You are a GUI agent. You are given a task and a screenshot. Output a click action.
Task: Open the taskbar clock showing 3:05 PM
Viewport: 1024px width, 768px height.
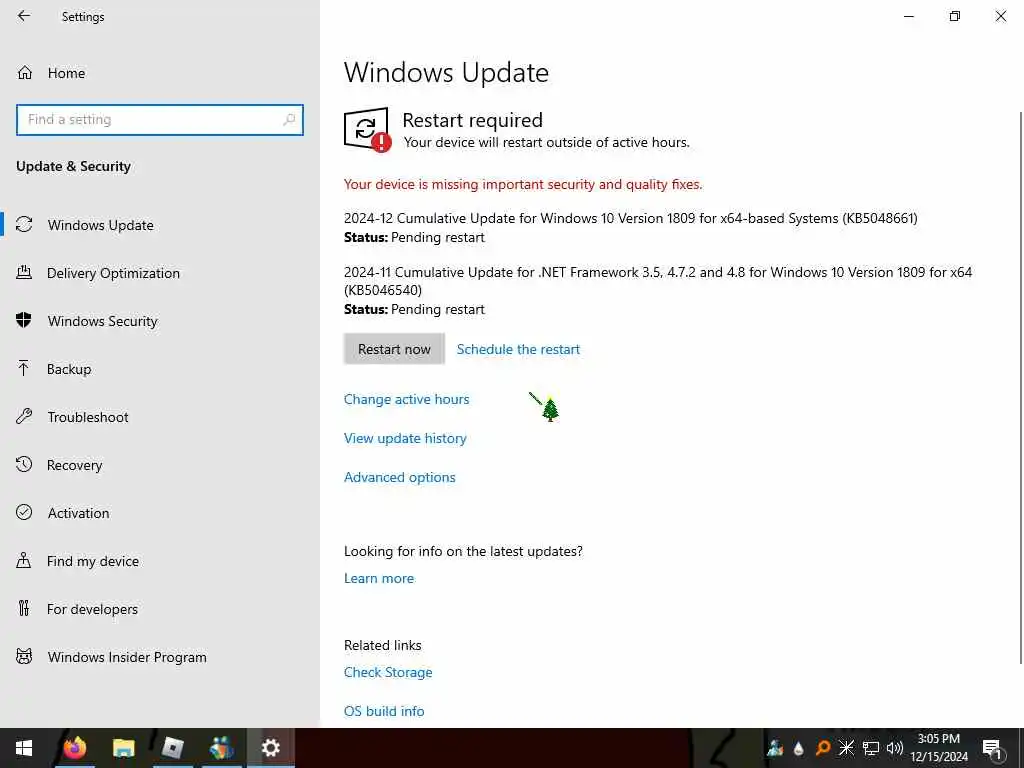(x=939, y=748)
